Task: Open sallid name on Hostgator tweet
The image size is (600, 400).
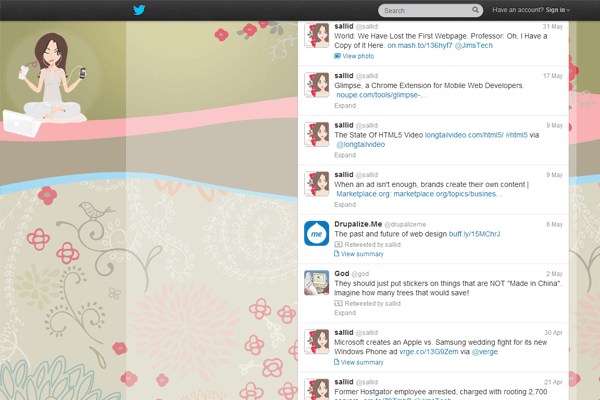Action: [x=344, y=382]
